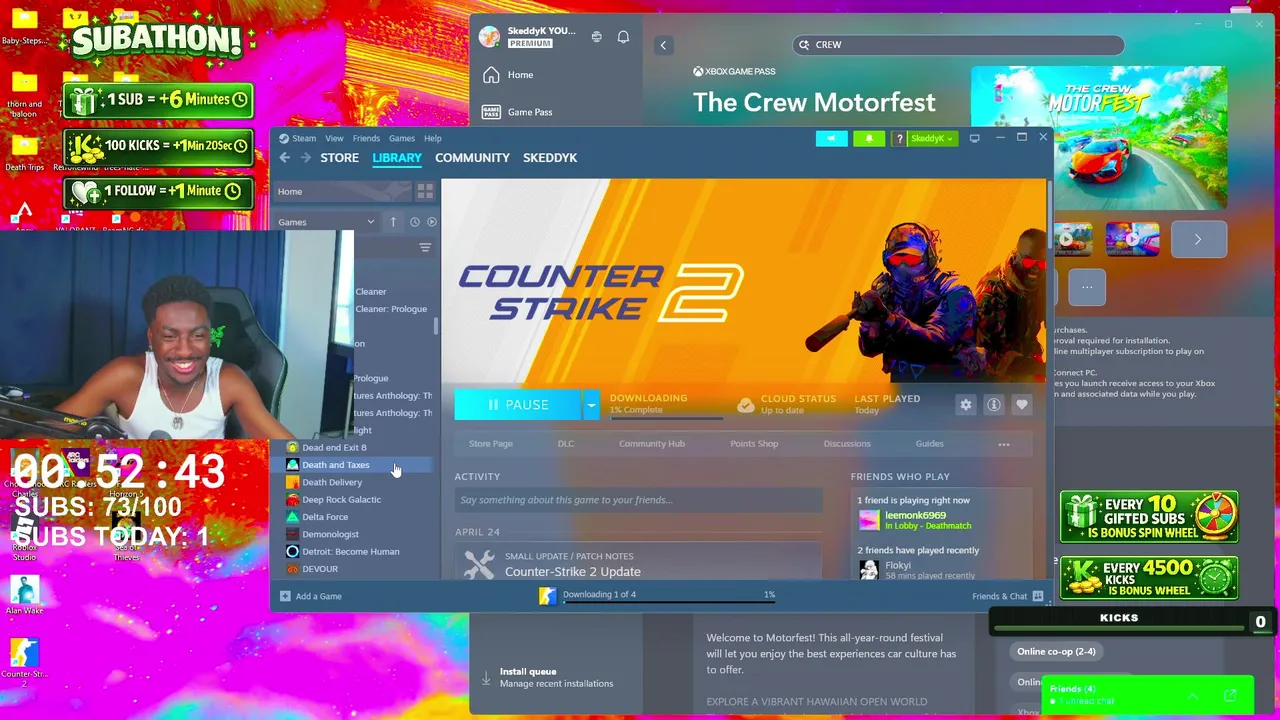1280x720 pixels.
Task: Click the Steam logo menu icon
Action: click(x=284, y=138)
